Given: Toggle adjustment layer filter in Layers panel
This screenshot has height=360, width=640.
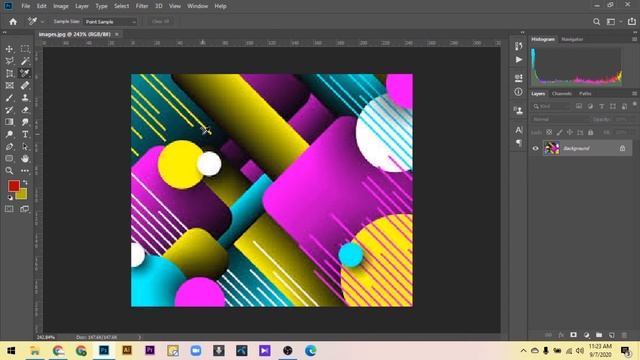Looking at the screenshot, I should [x=590, y=106].
